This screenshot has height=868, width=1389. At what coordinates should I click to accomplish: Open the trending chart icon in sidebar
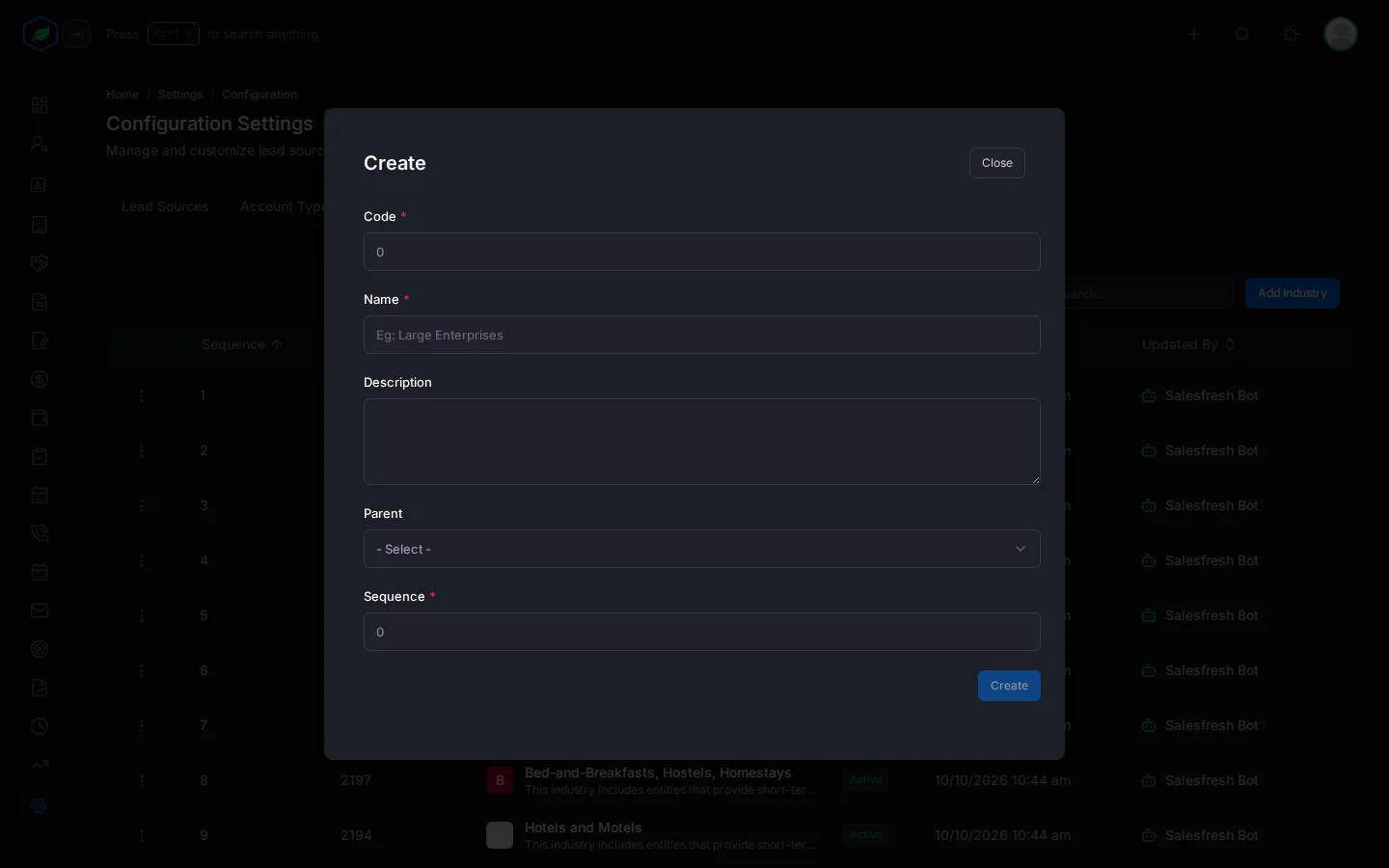point(40,765)
